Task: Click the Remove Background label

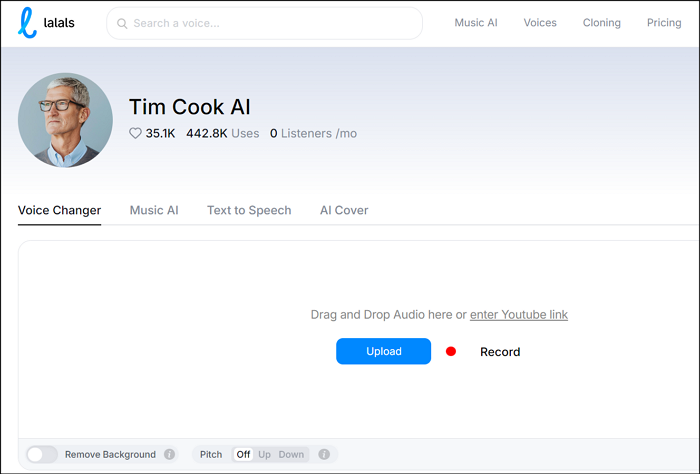Action: (110, 454)
